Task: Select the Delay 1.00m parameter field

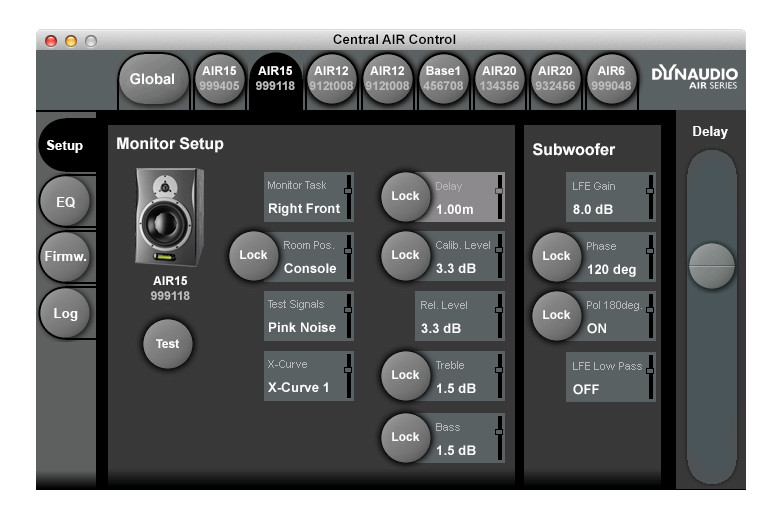Action: 467,197
